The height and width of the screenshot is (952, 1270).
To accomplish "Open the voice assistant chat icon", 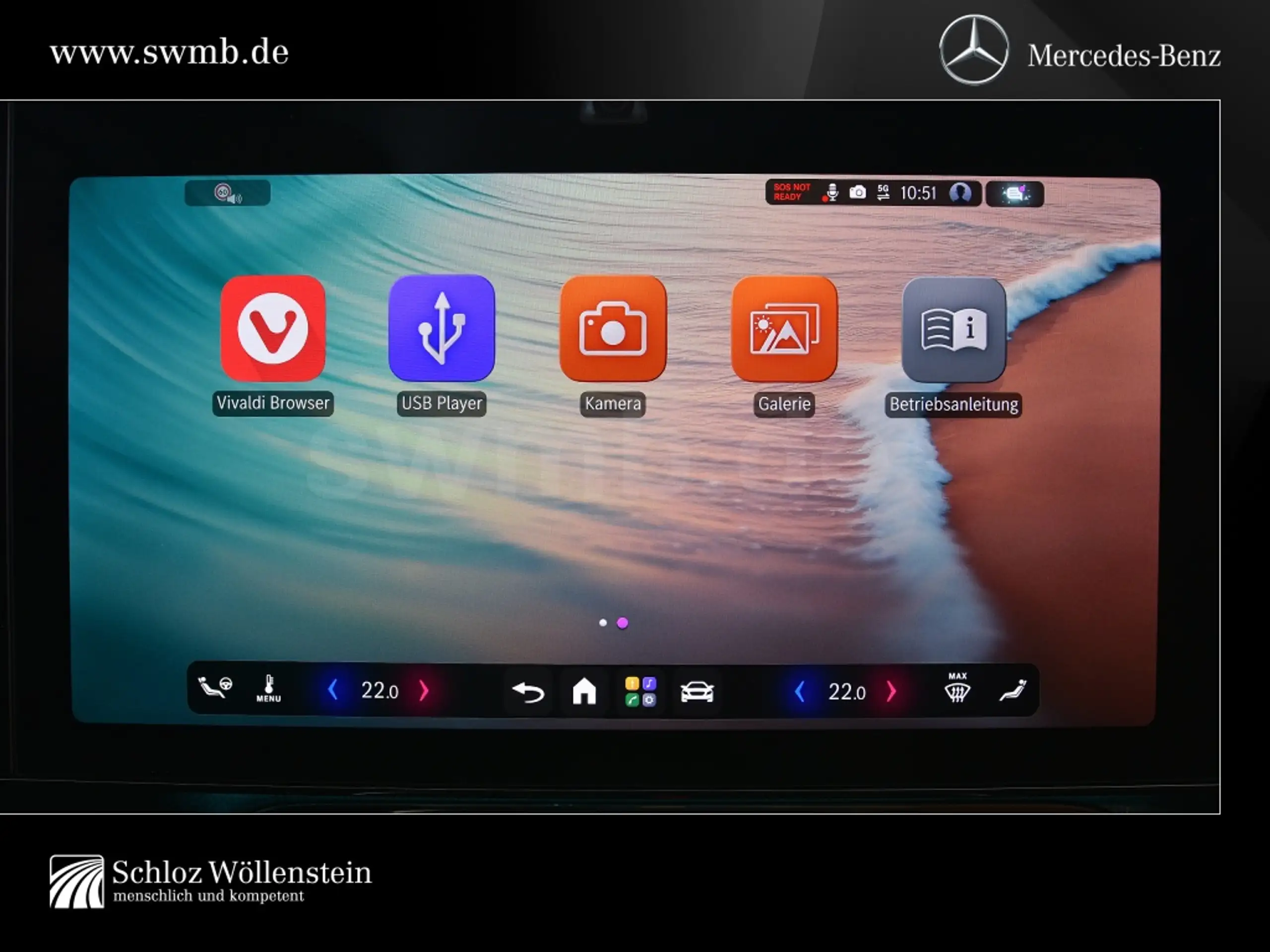I will coord(1015,194).
